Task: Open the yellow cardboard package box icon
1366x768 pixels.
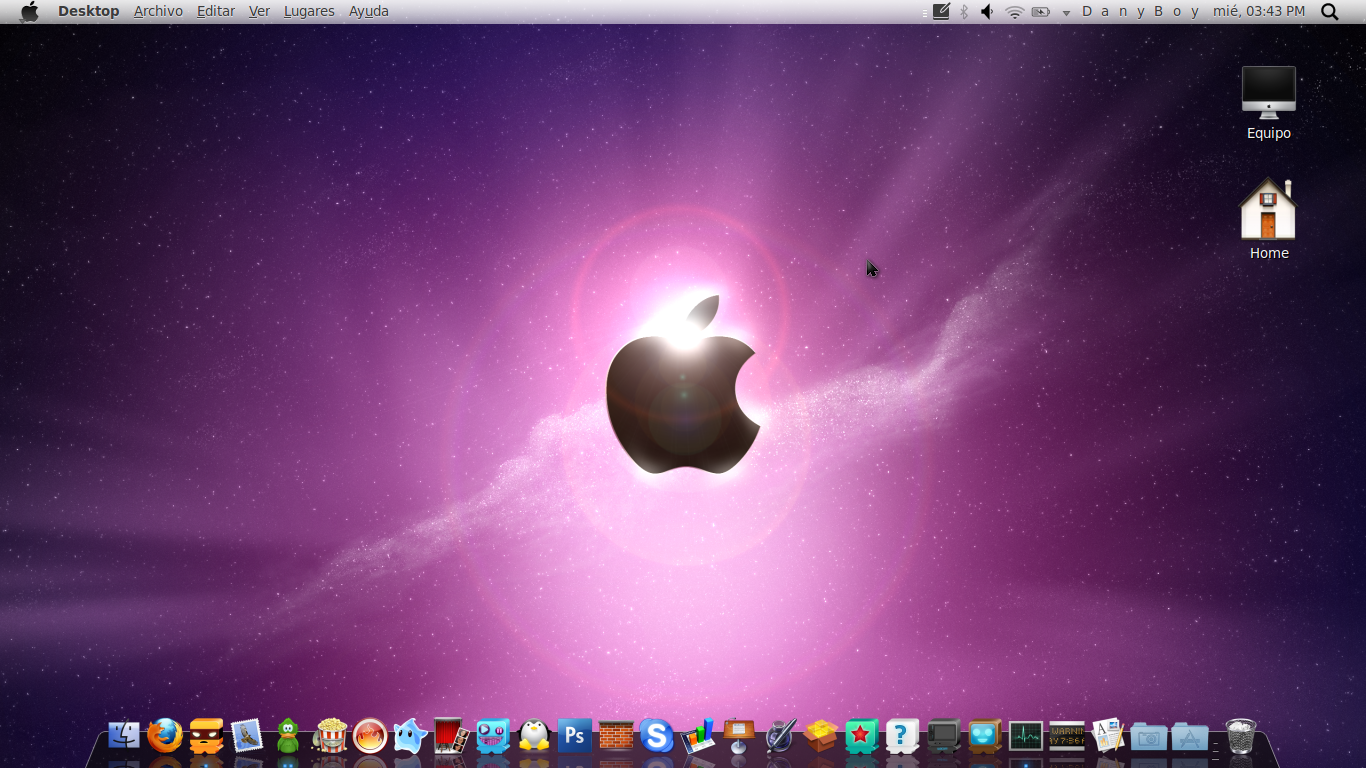Action: pyautogui.click(x=821, y=736)
